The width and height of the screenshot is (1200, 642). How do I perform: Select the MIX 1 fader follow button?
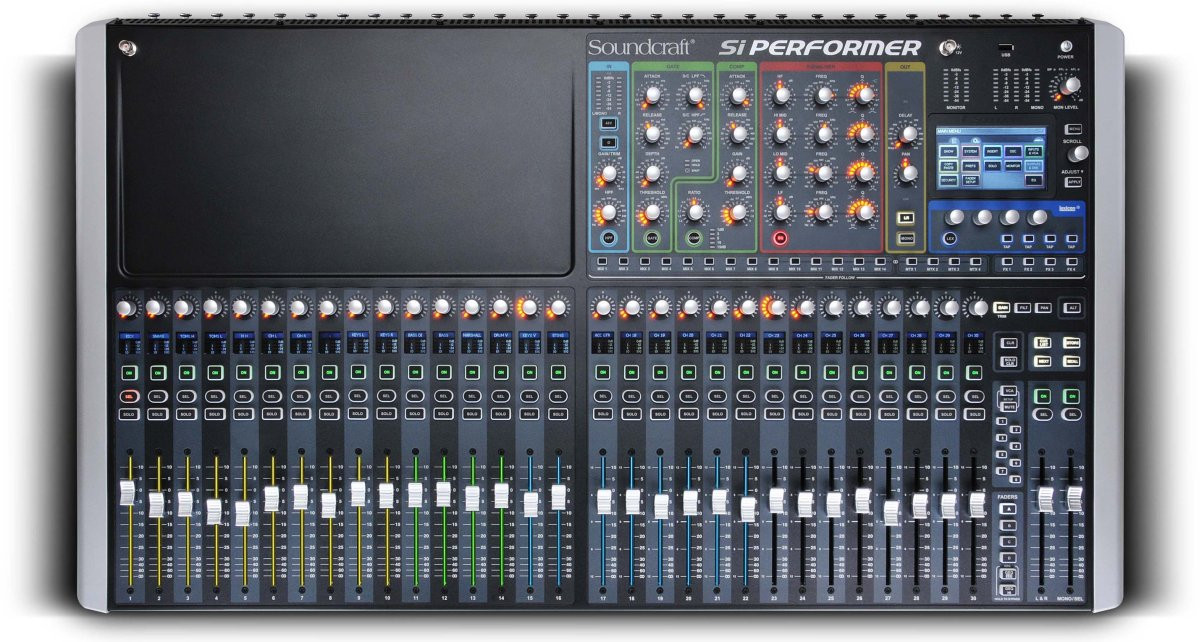point(603,261)
